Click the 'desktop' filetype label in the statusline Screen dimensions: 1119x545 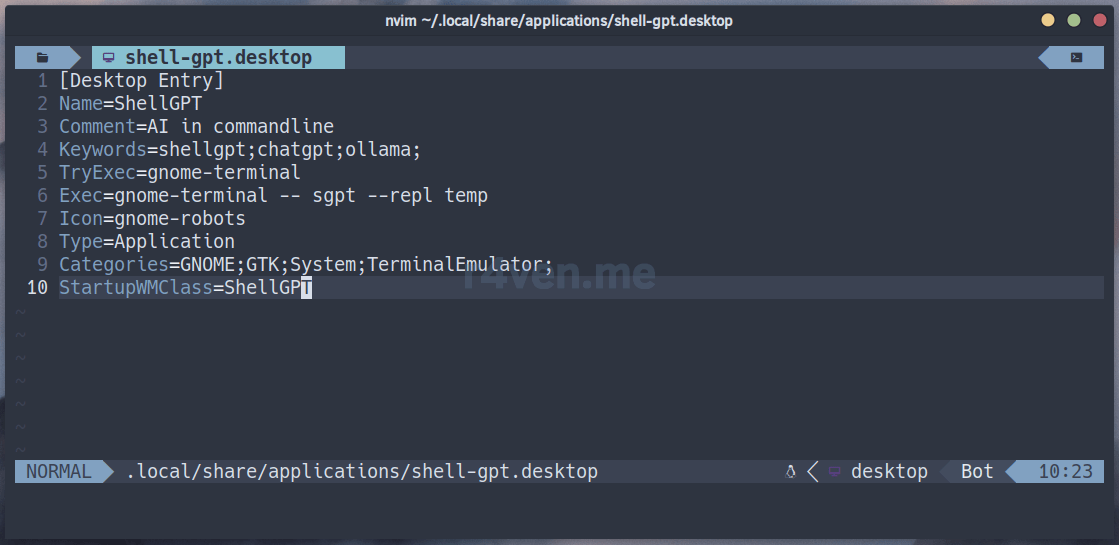click(889, 472)
